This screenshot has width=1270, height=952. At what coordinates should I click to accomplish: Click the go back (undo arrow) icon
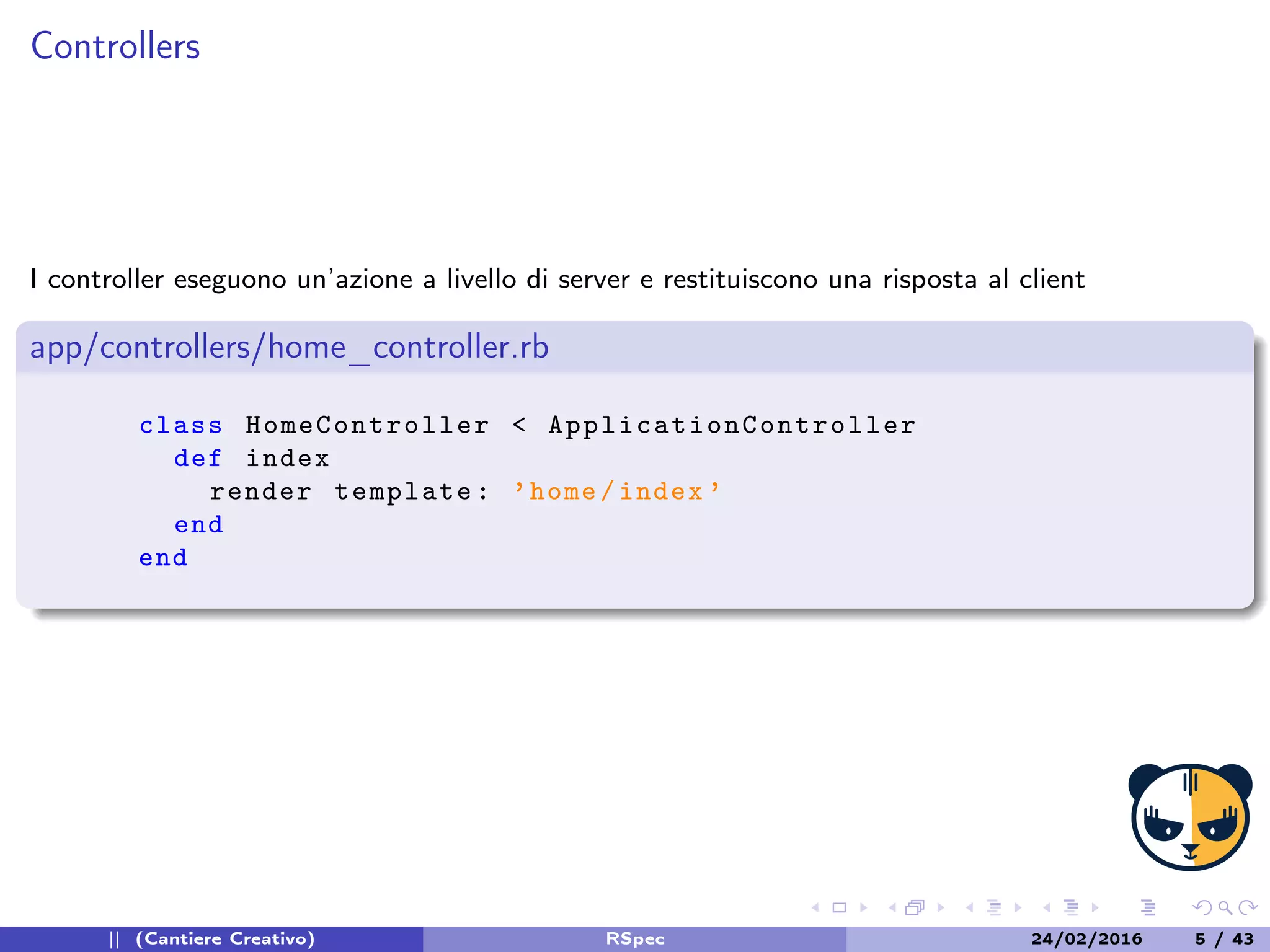tap(1202, 907)
